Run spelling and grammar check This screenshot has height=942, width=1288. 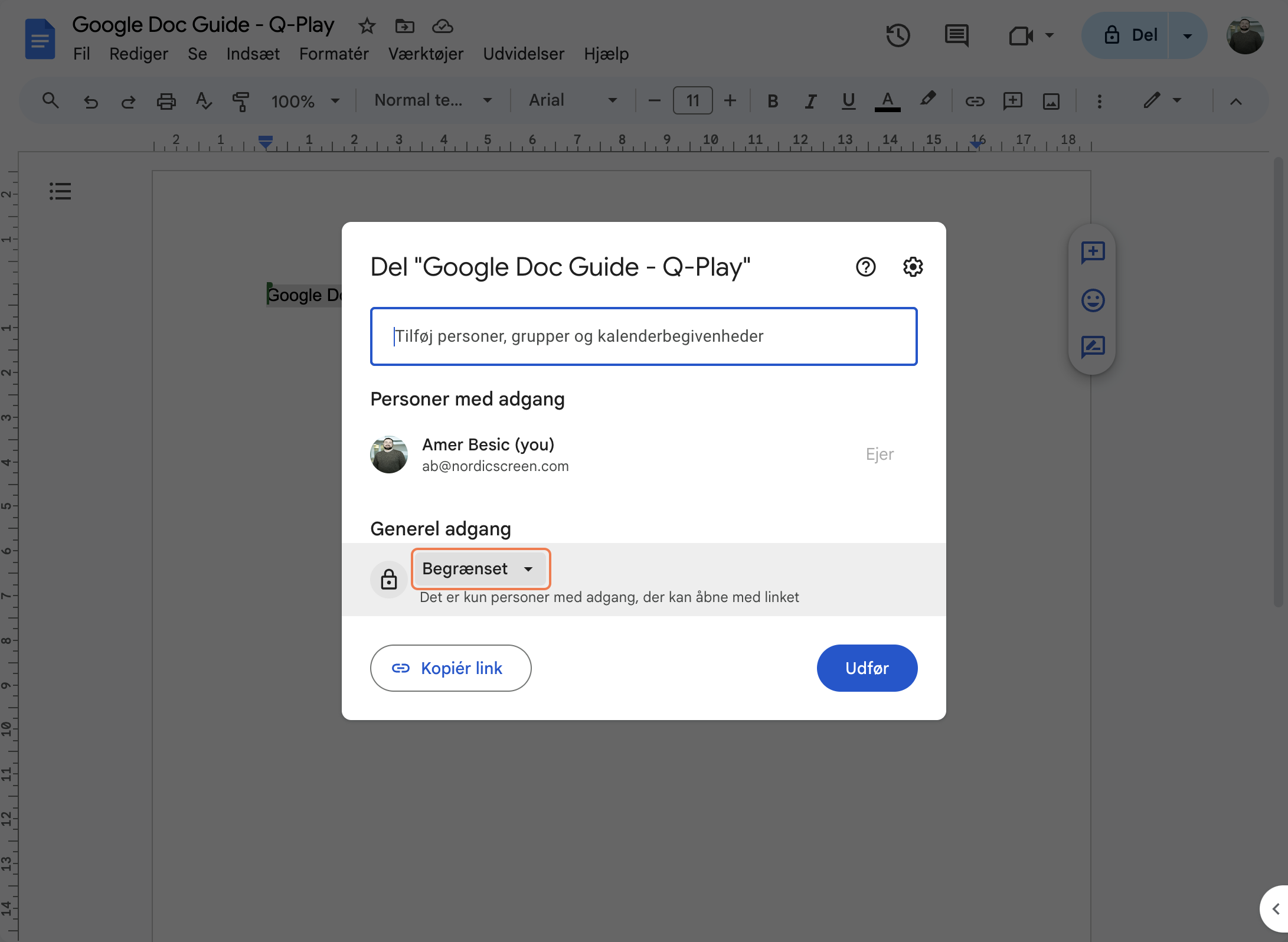click(x=204, y=101)
